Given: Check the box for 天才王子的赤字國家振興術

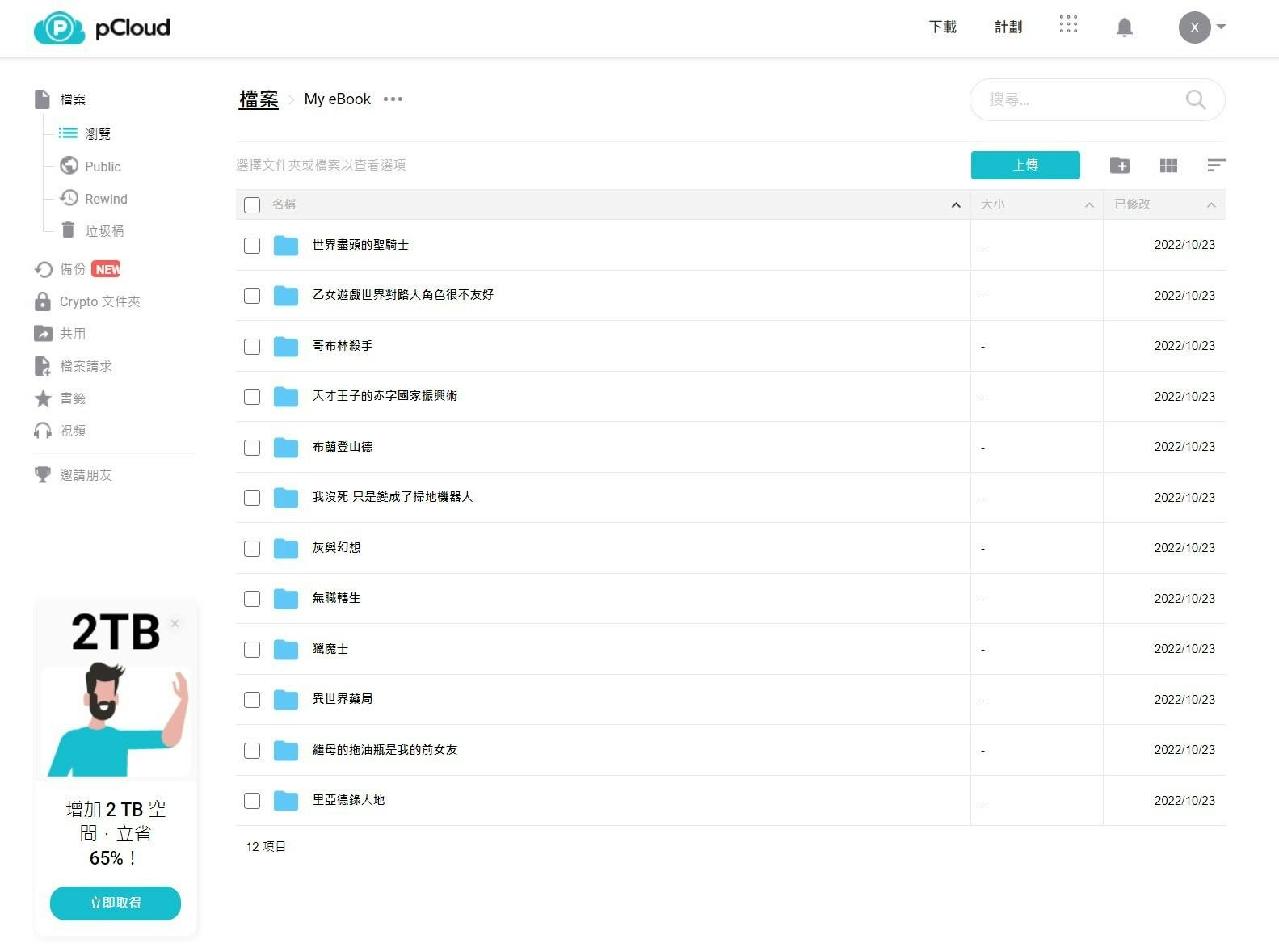Looking at the screenshot, I should click(x=252, y=397).
